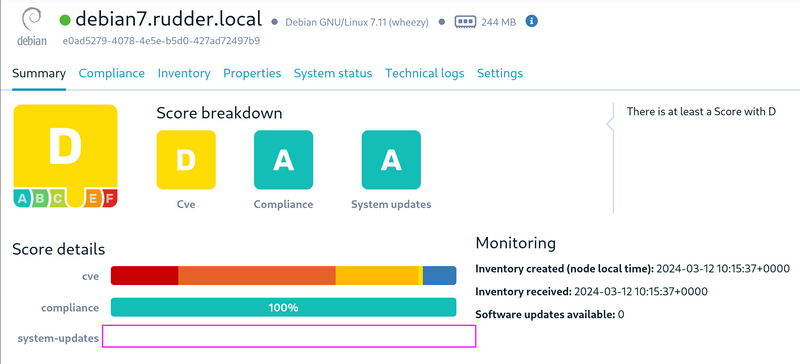Select the System updates A score badge
Viewport: 800px width, 364px height.
tap(391, 160)
